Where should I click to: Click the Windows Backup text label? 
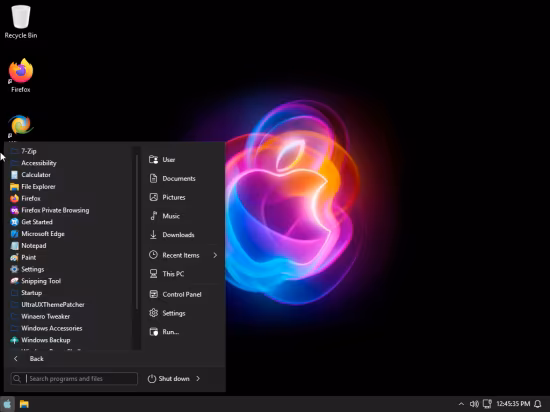(x=46, y=340)
